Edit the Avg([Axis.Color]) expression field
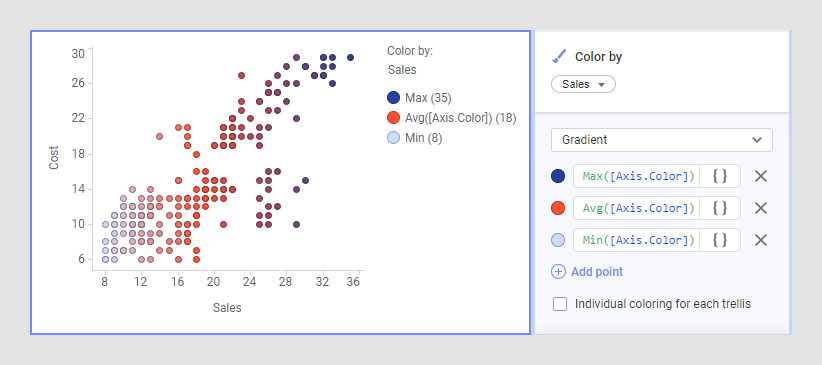This screenshot has height=365, width=822. click(x=637, y=208)
